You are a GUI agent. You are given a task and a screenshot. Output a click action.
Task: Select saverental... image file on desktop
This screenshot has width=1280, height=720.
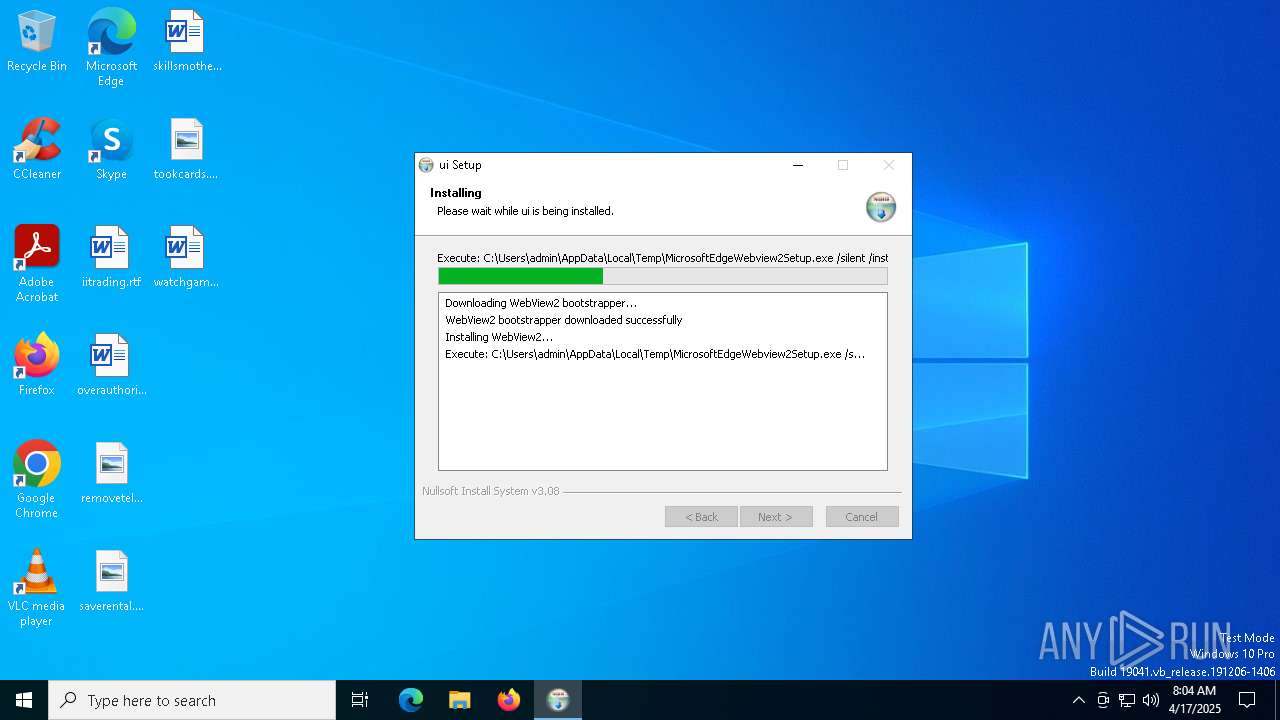[x=111, y=582]
